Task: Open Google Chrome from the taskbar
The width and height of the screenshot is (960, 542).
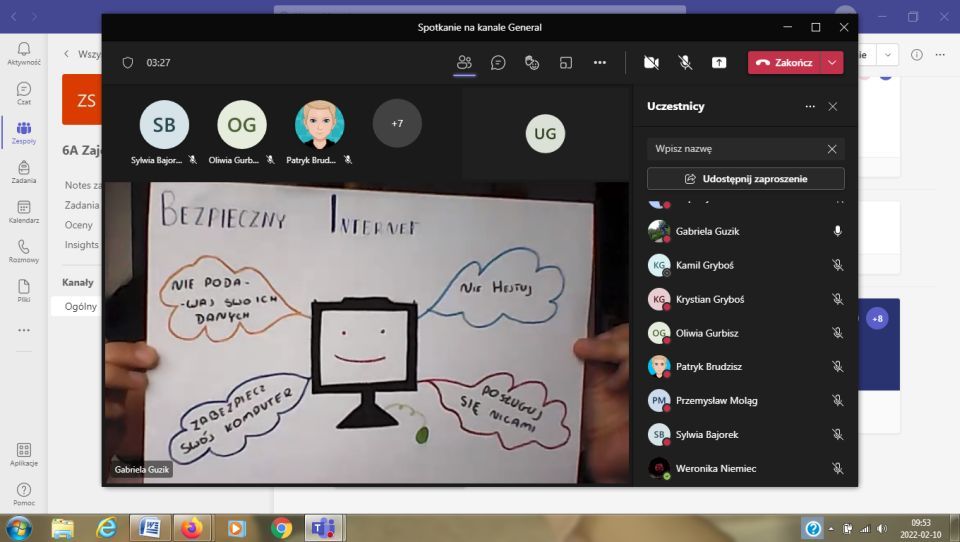Action: click(281, 528)
